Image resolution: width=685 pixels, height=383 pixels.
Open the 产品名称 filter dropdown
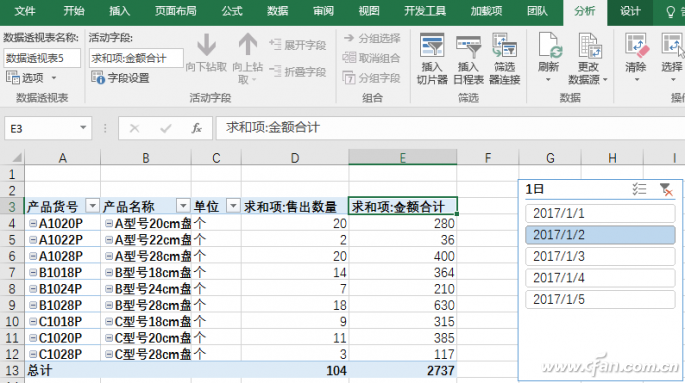click(x=183, y=206)
